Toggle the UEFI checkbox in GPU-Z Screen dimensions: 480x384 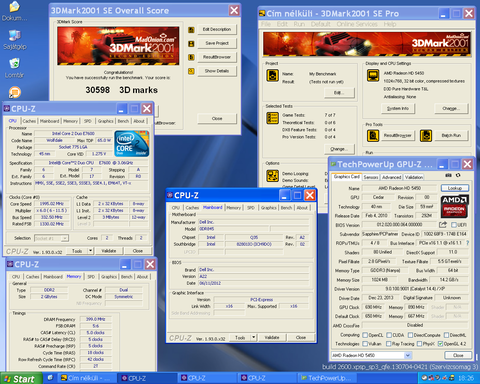click(x=454, y=225)
